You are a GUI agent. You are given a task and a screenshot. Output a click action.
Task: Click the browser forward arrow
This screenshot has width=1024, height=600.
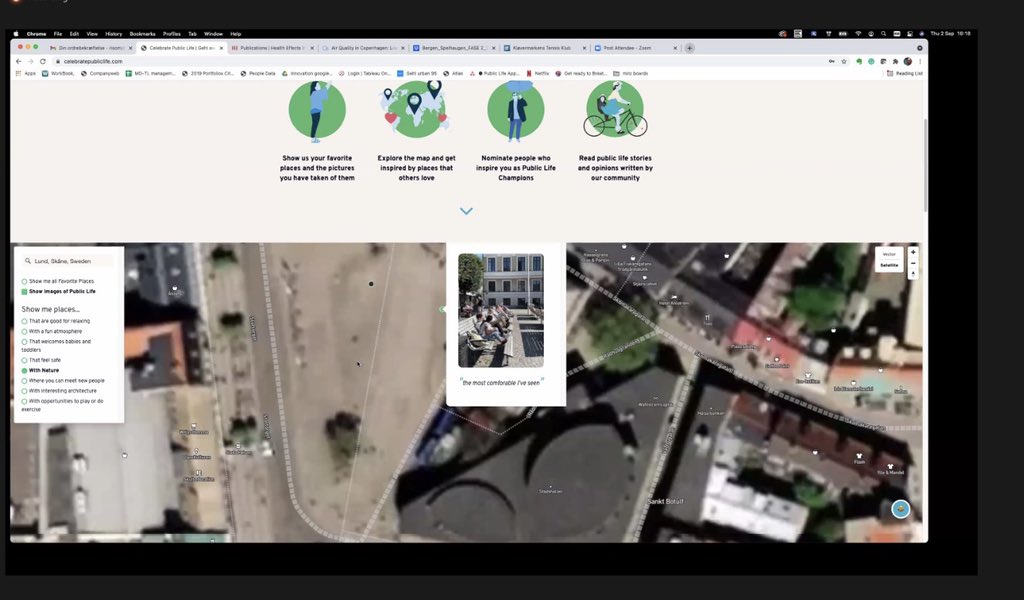pyautogui.click(x=30, y=61)
